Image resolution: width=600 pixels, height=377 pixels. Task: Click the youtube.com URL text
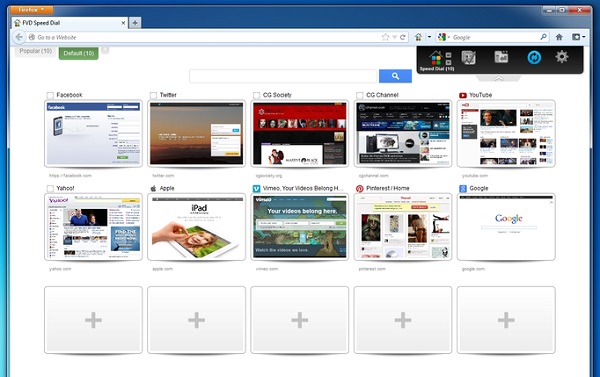pos(474,176)
